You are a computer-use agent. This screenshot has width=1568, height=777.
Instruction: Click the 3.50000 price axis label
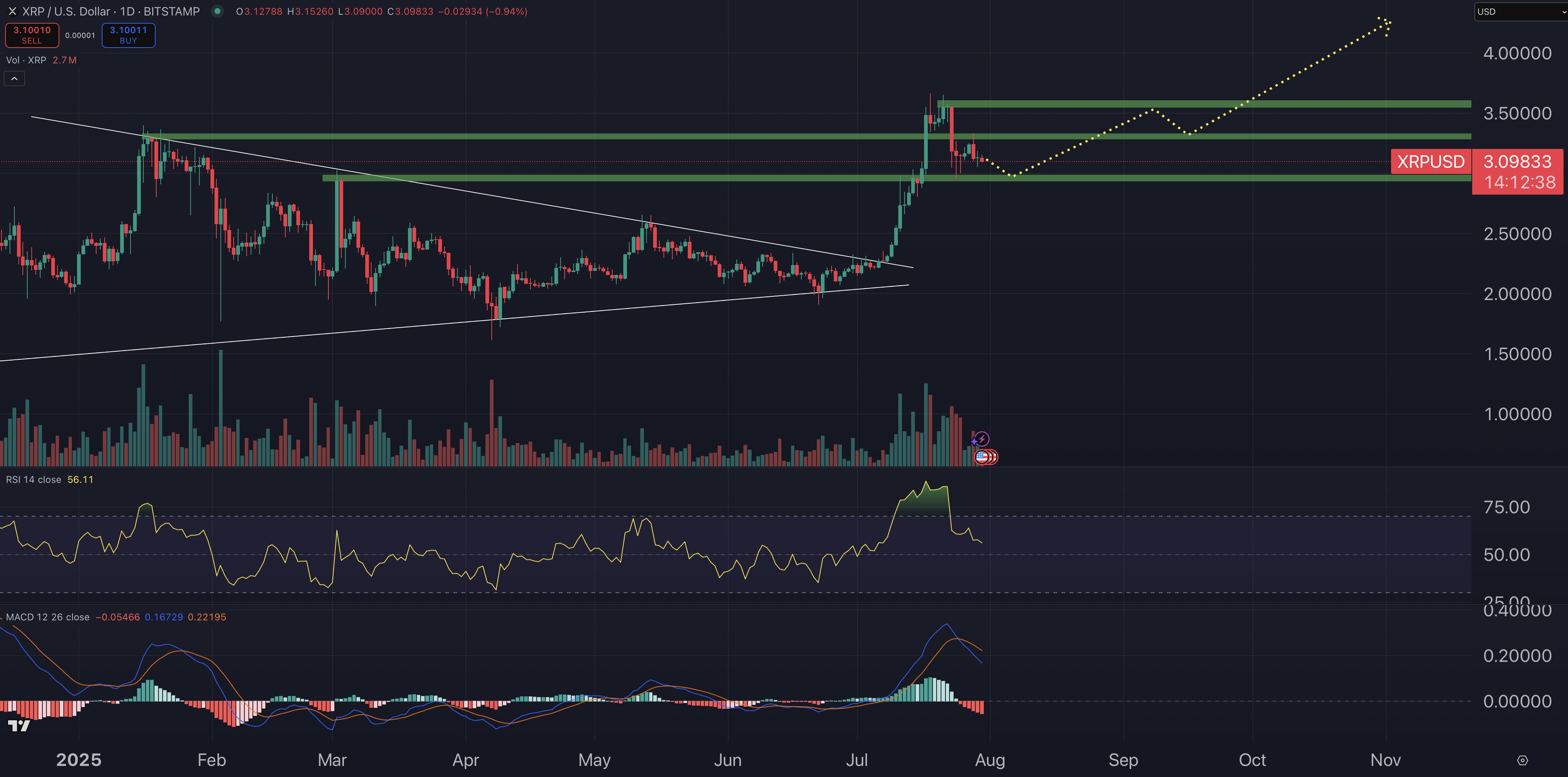[1518, 113]
